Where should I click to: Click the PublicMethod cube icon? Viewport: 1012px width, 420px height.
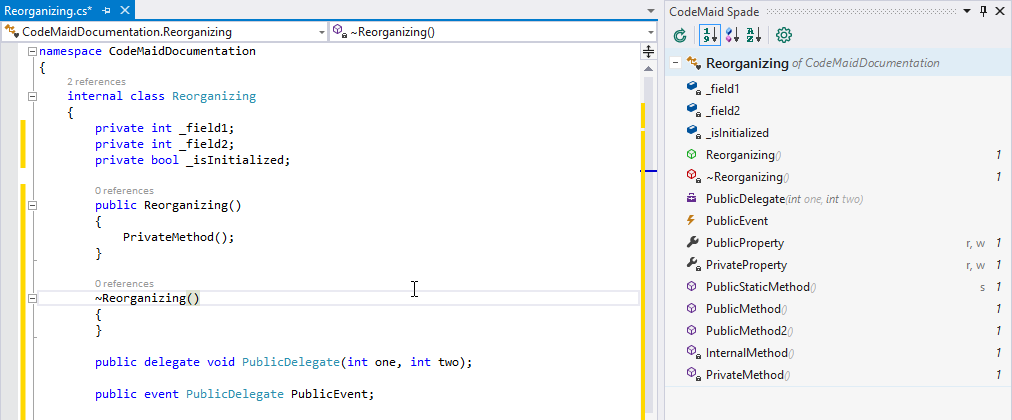[692, 309]
